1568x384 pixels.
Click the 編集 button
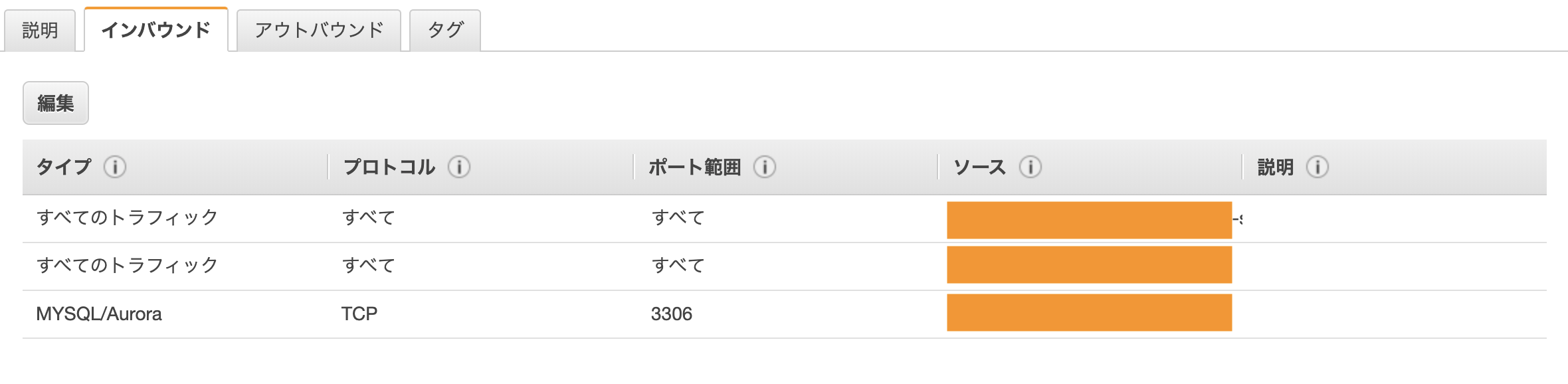[x=56, y=103]
